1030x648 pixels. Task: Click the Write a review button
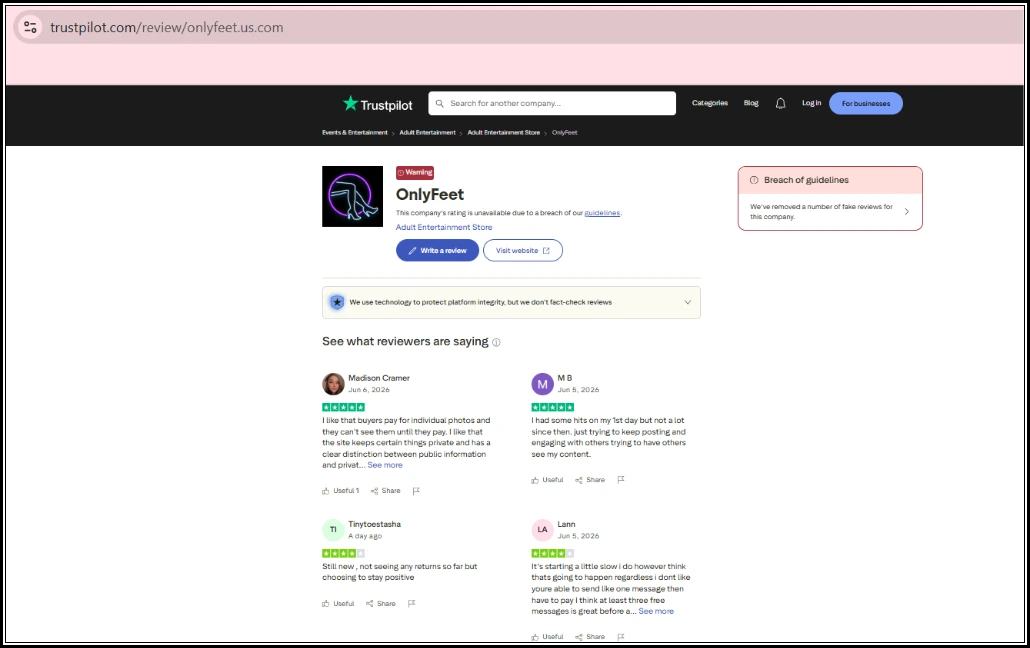click(437, 250)
